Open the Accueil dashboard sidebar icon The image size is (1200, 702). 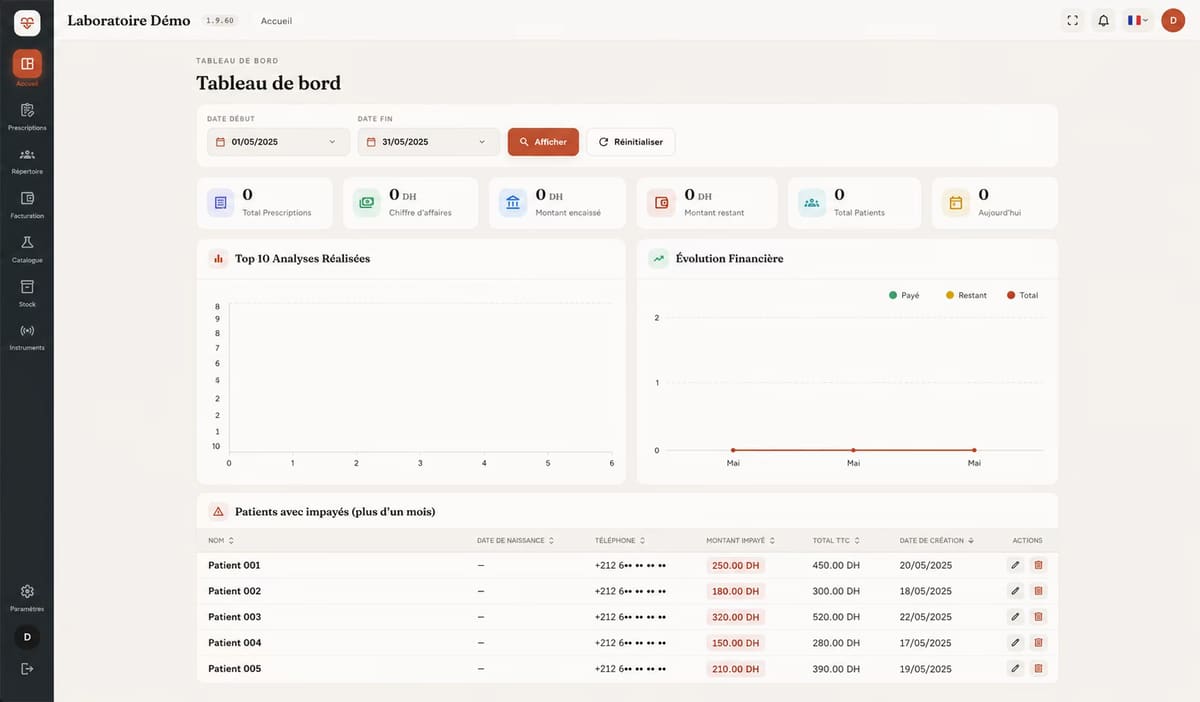point(27,64)
